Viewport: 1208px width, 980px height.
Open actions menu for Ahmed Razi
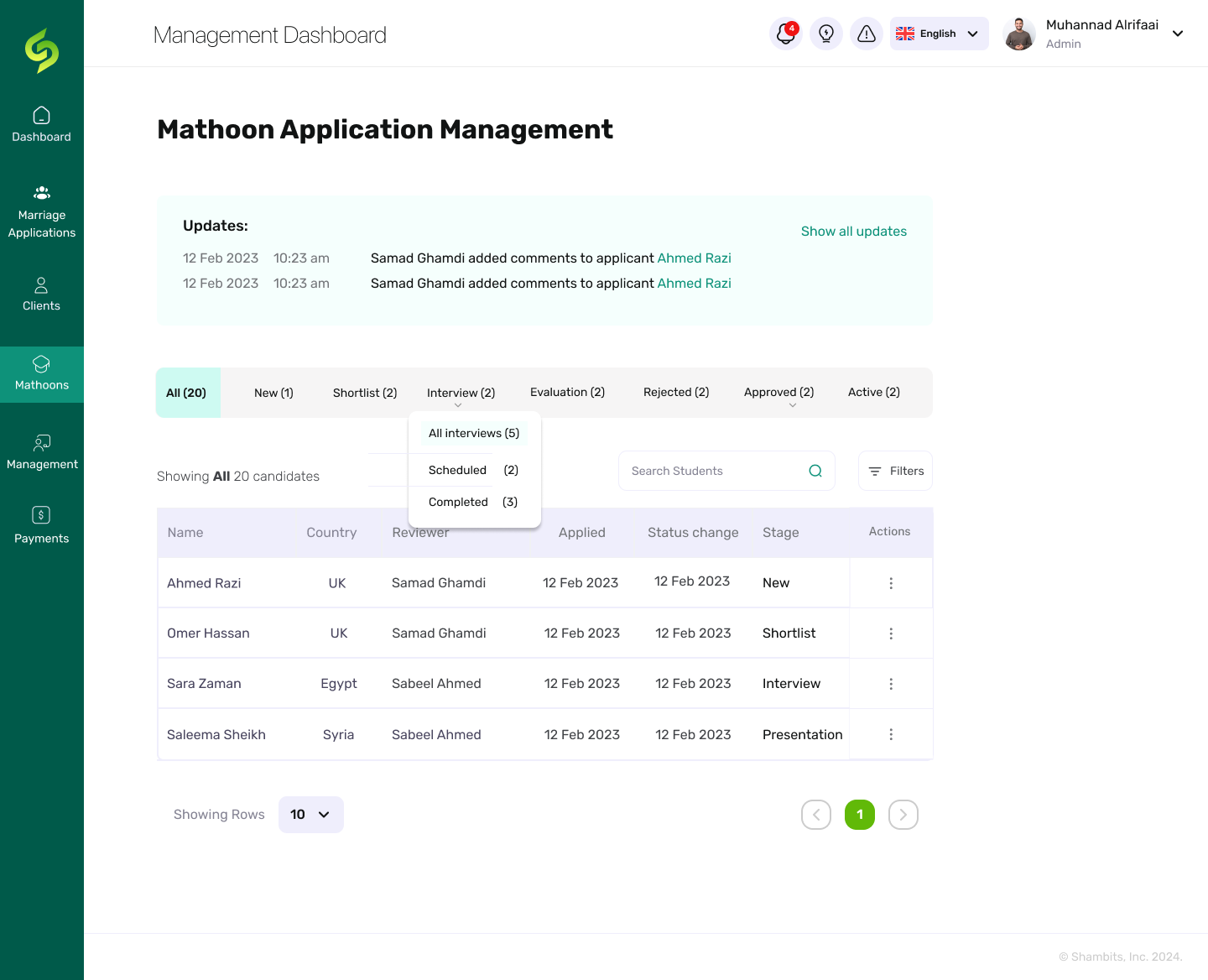[x=891, y=583]
